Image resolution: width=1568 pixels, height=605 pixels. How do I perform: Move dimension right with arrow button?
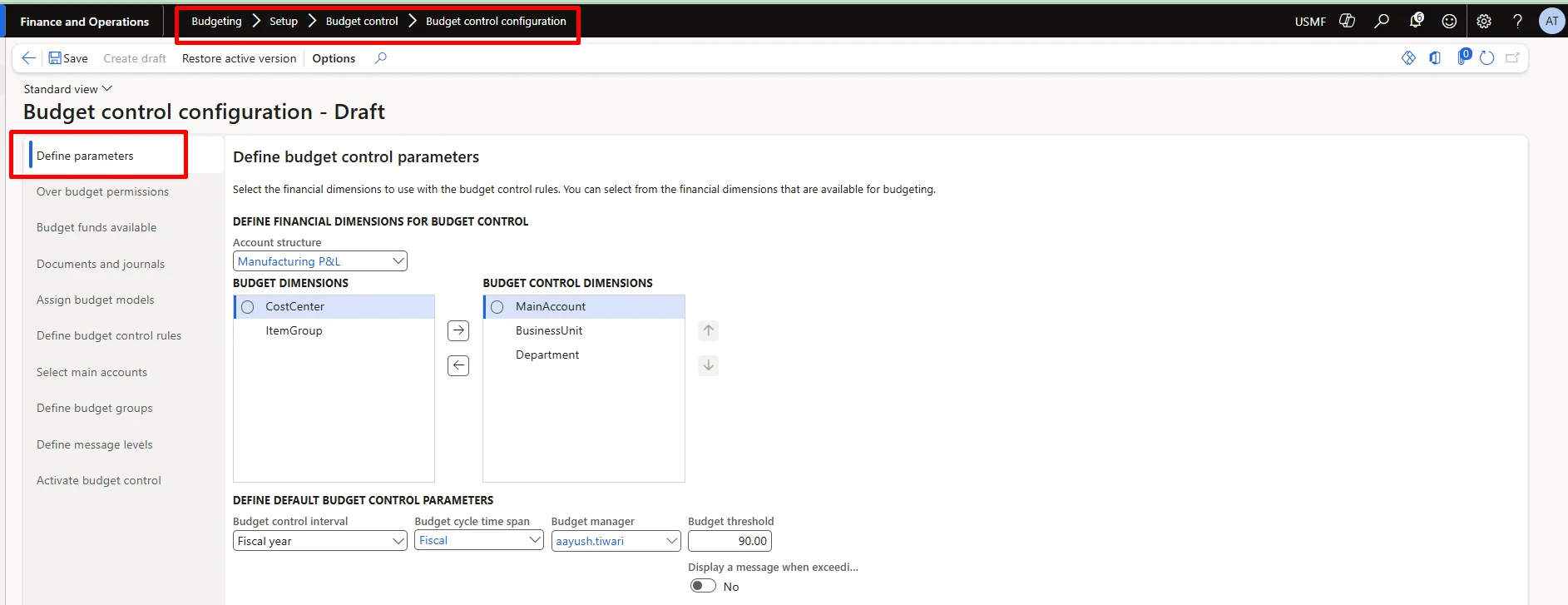coord(458,330)
